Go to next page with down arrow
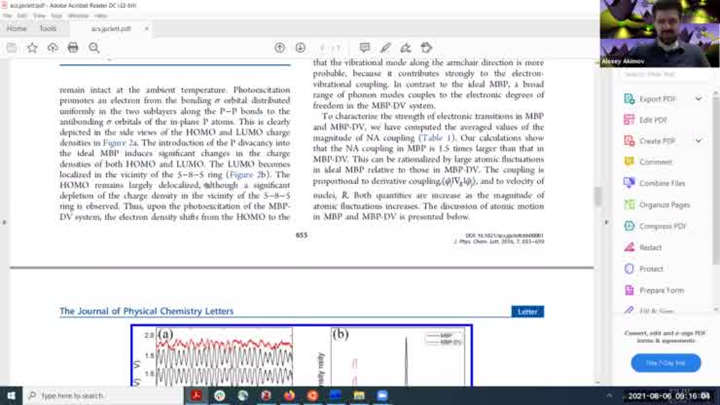This screenshot has height=405, width=720. [300, 47]
